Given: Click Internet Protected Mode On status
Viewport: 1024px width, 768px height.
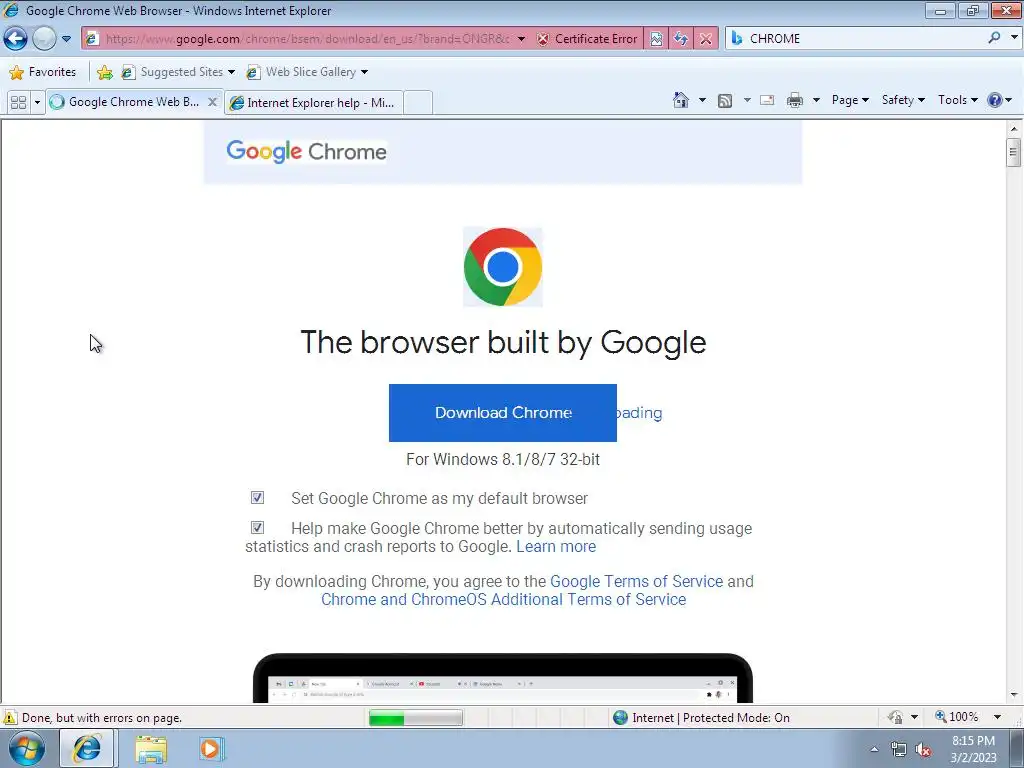Looking at the screenshot, I should [702, 718].
